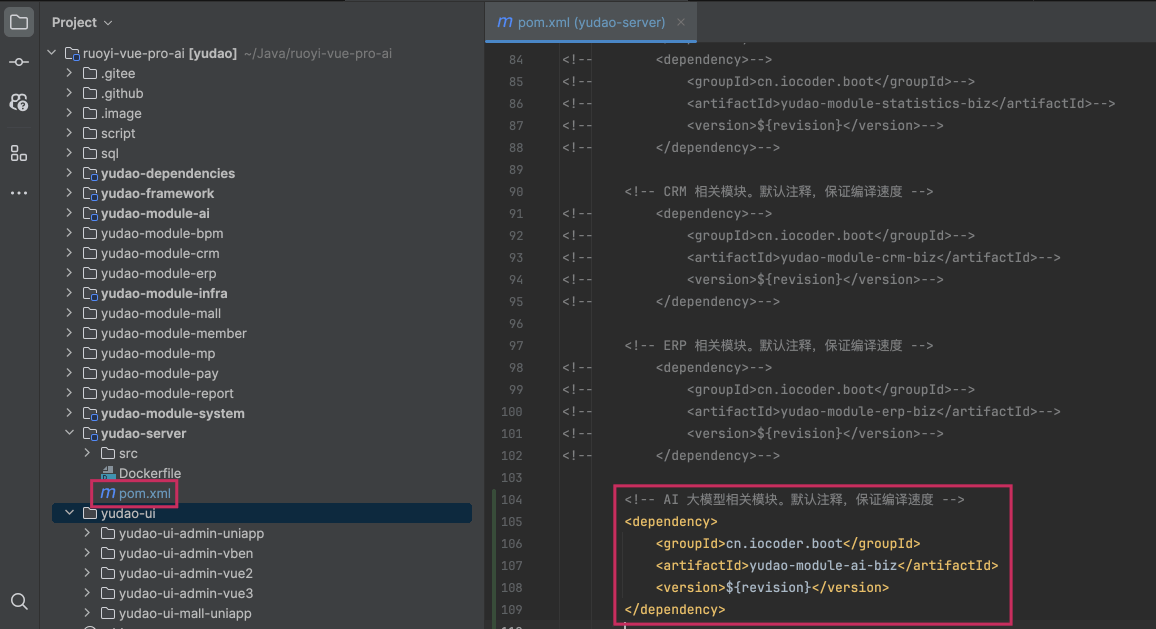Open the Structure tool window icon
Image resolution: width=1156 pixels, height=629 pixels.
point(19,153)
